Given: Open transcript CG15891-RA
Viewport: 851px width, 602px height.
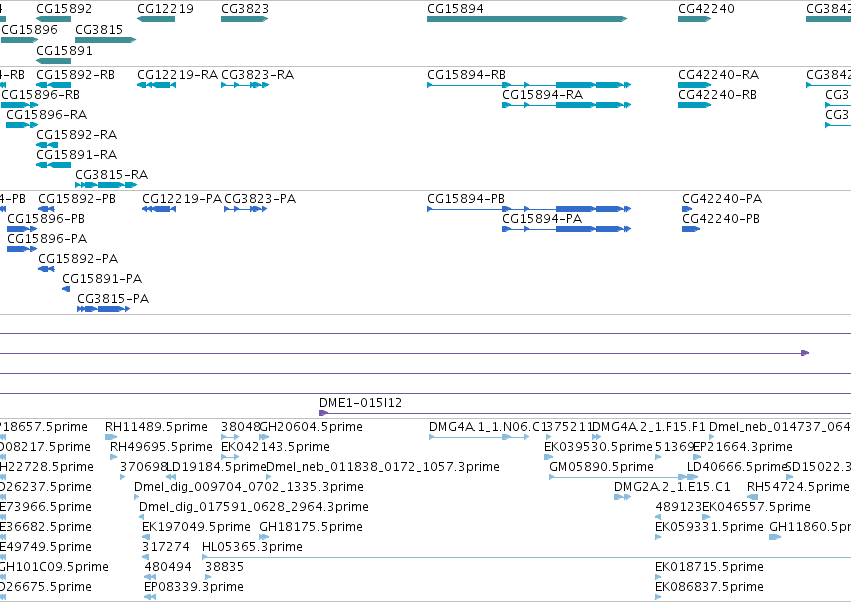Looking at the screenshot, I should [77, 155].
